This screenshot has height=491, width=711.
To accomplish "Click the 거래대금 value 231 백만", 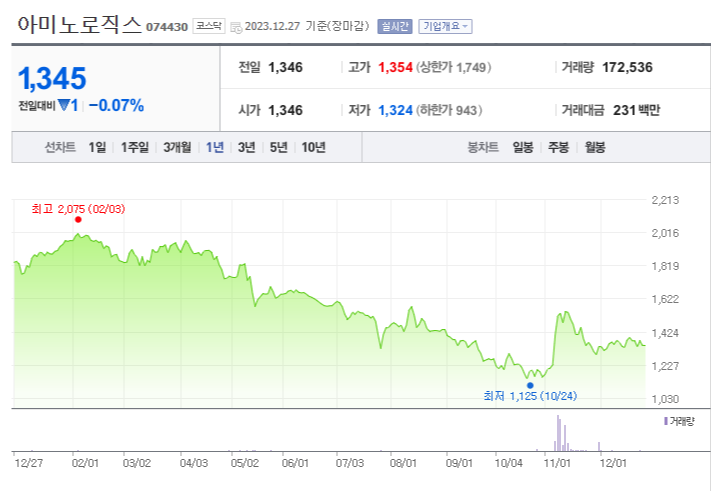I will [x=636, y=110].
